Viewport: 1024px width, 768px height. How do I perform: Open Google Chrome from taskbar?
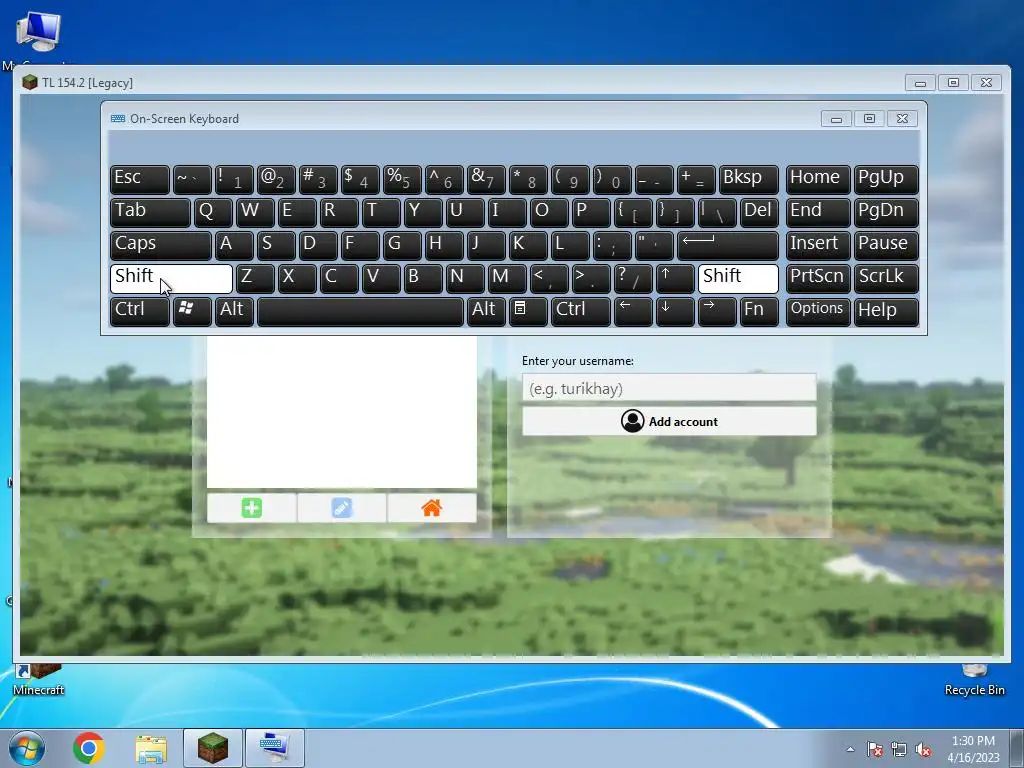click(x=88, y=748)
